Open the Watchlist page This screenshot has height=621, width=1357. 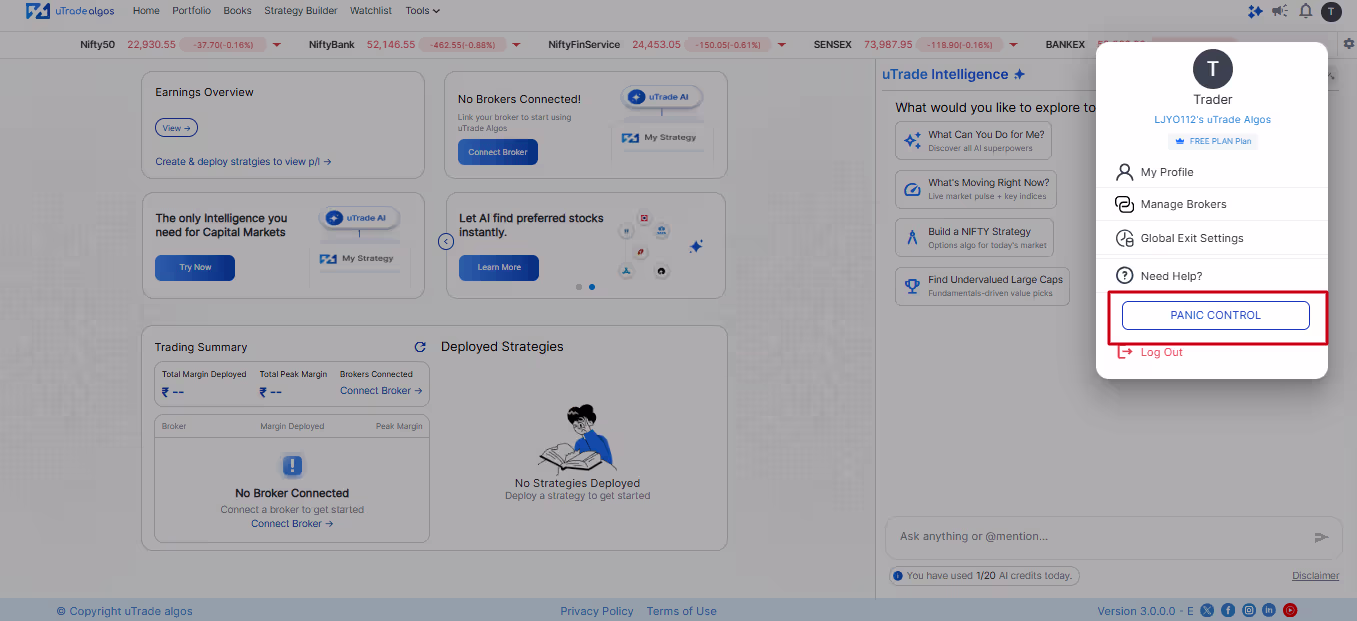click(371, 11)
